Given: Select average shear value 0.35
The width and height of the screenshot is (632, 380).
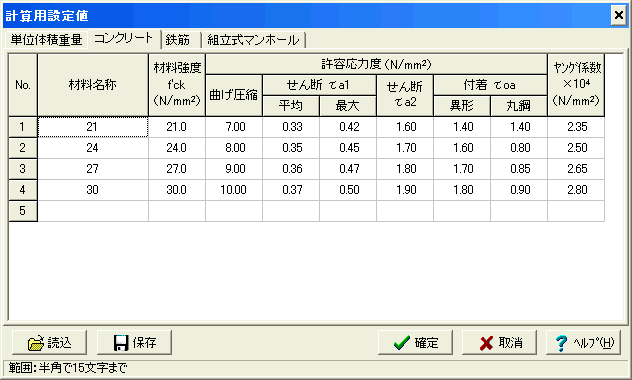Looking at the screenshot, I should 291,148.
